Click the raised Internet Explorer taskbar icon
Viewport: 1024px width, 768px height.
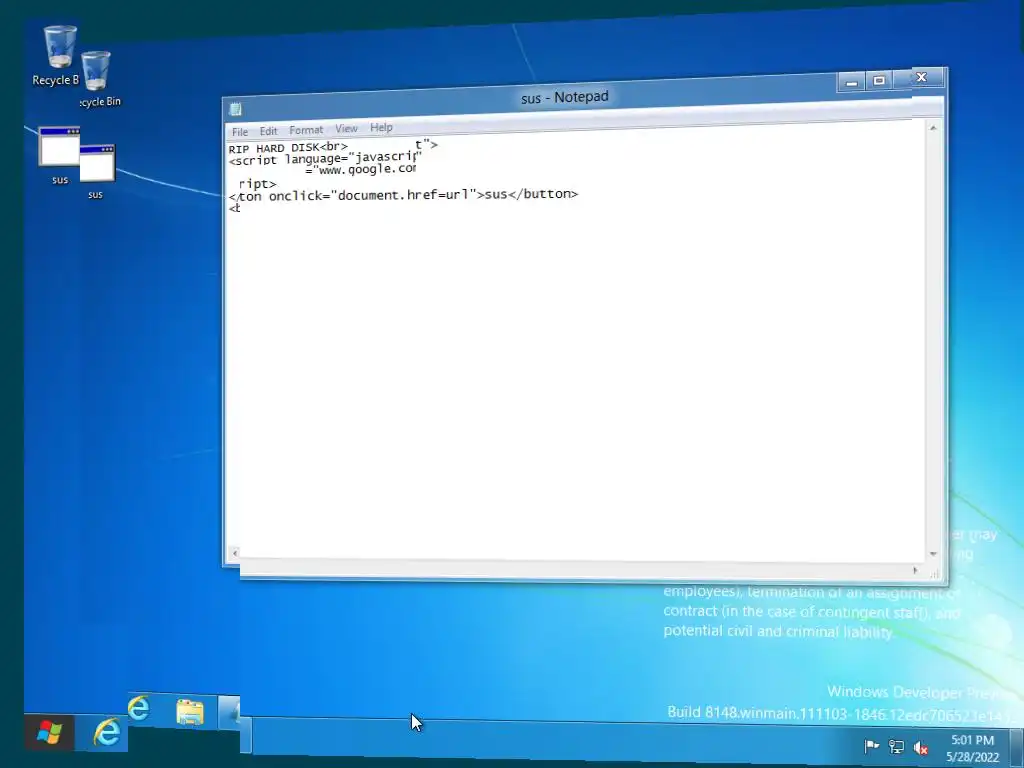coord(138,709)
